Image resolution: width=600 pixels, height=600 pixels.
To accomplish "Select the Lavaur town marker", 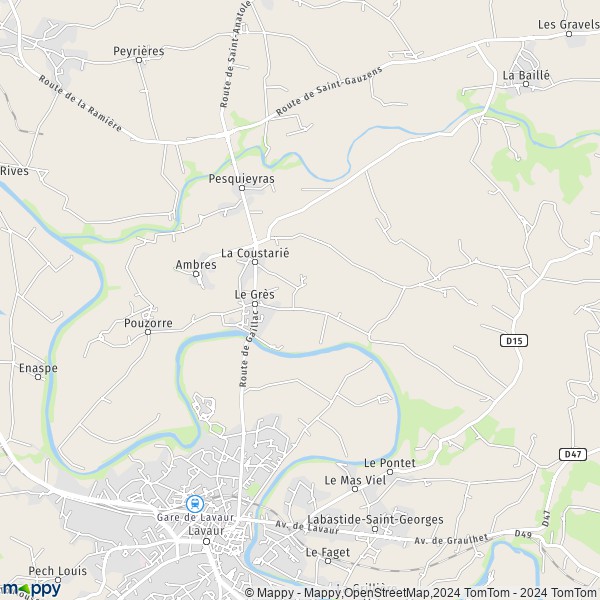I will (207, 541).
